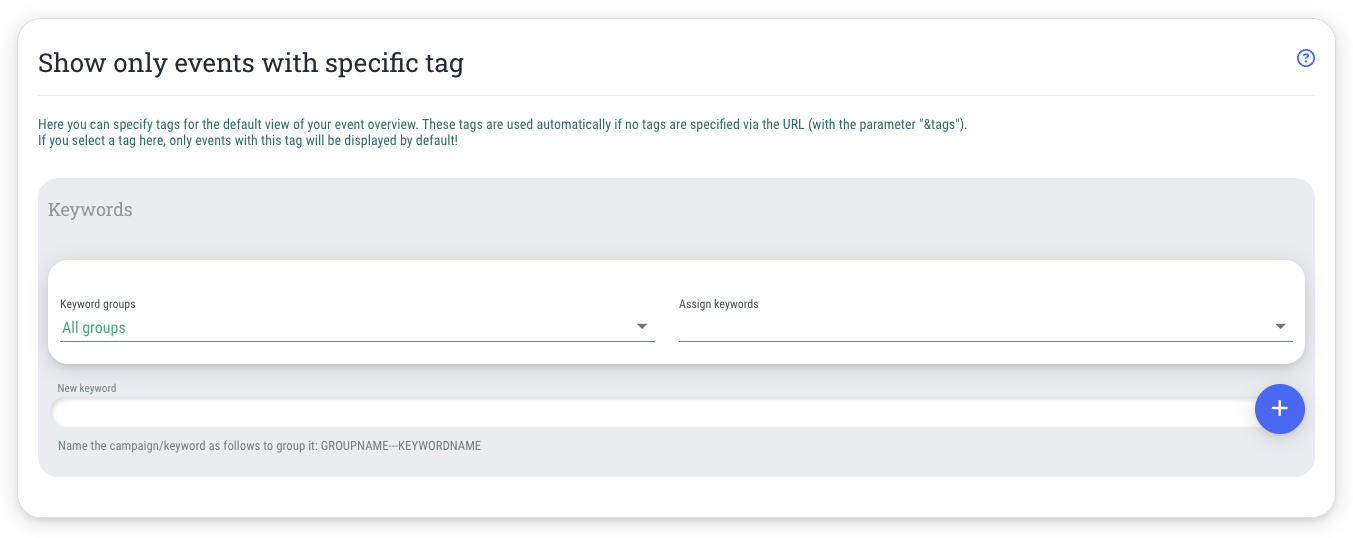Click the 'If you select a tag here' sentence
Screen dimensions: 1353x538
pos(248,141)
